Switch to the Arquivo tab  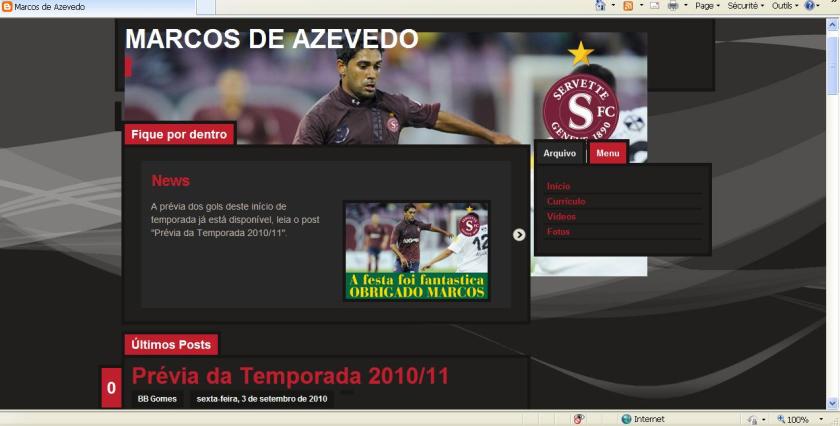[560, 153]
